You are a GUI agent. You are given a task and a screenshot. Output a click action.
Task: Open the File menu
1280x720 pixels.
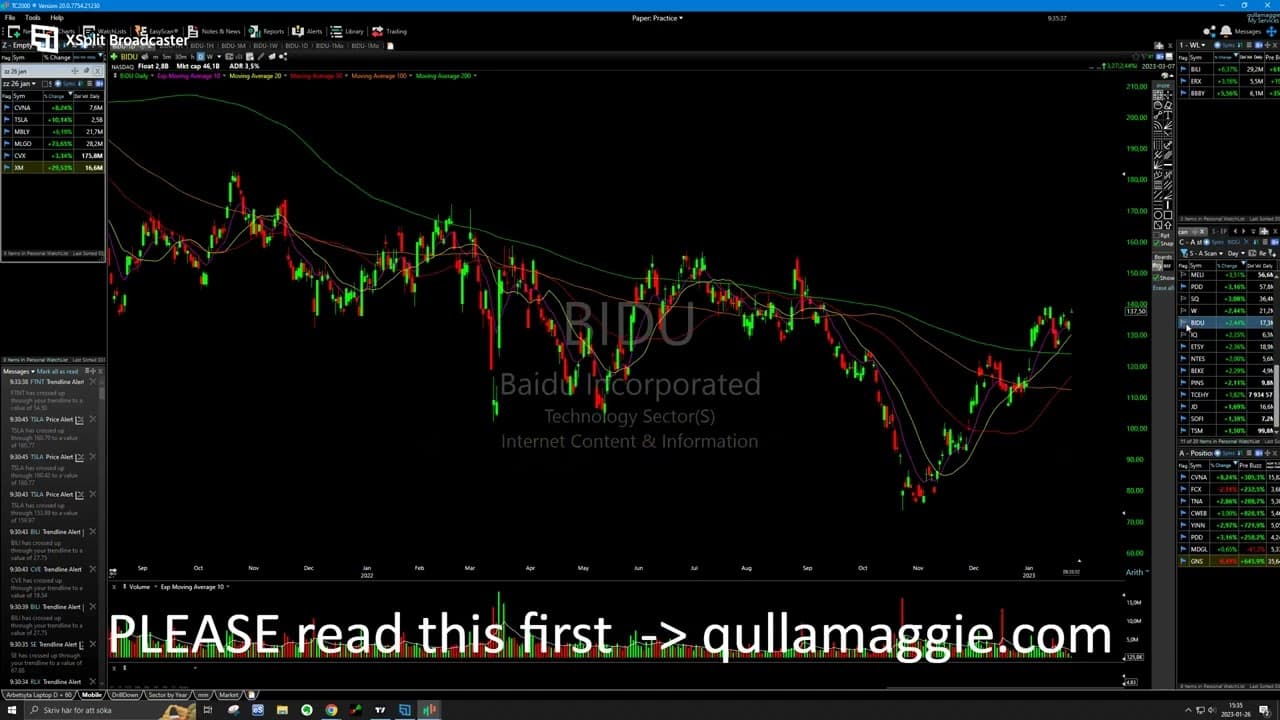[10, 17]
